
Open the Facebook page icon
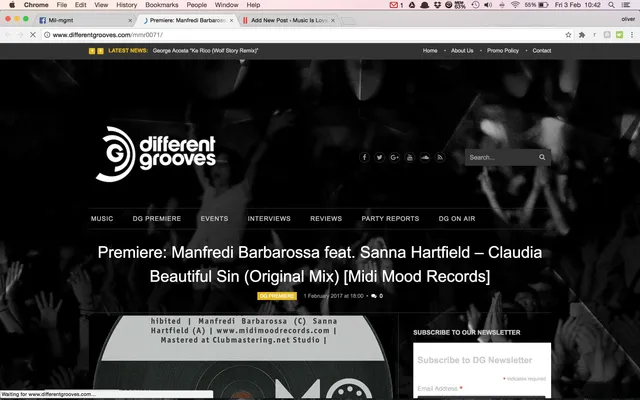pyautogui.click(x=364, y=157)
